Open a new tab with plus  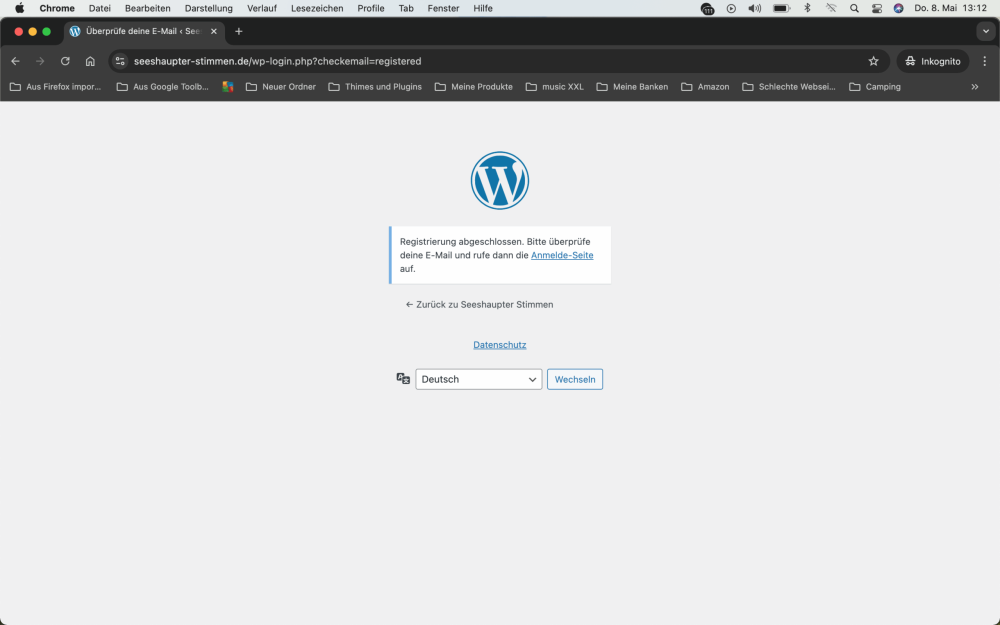point(239,31)
